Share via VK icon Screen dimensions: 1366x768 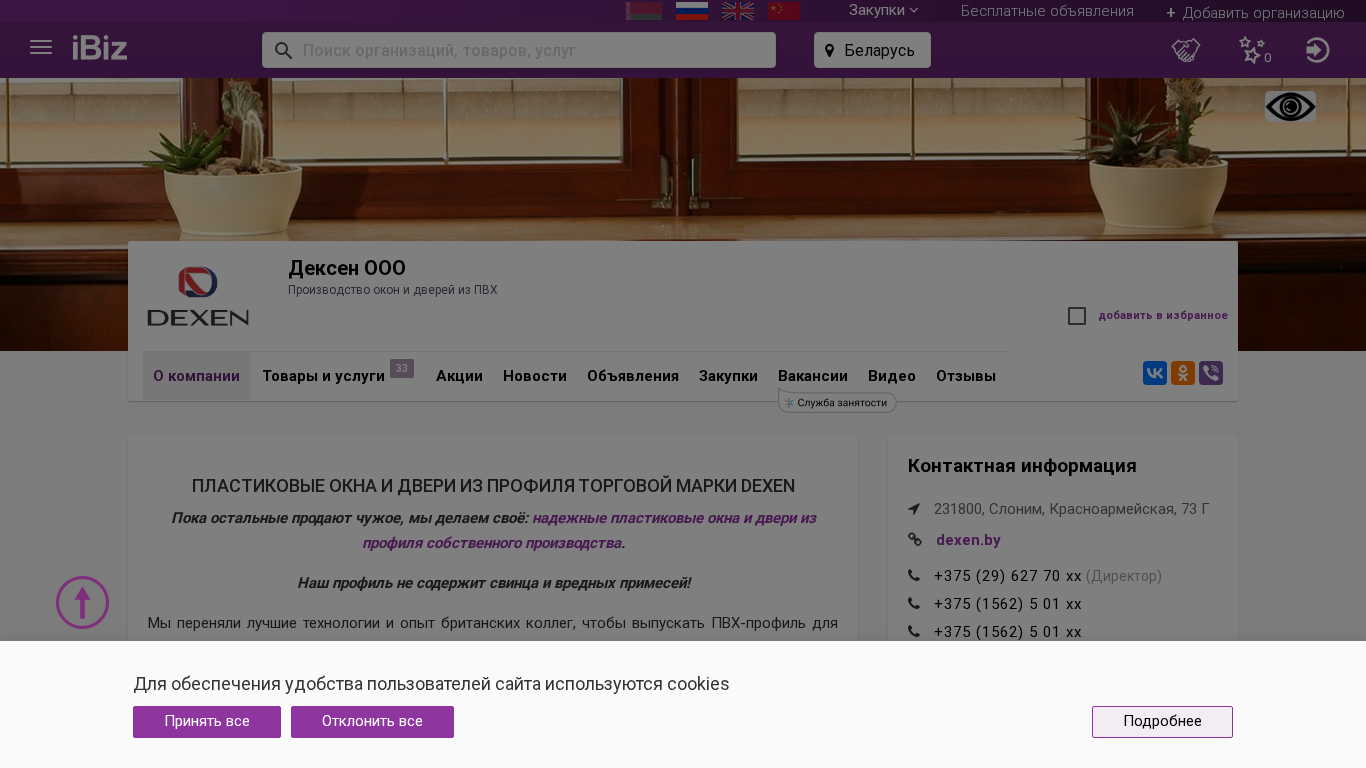(x=1155, y=373)
